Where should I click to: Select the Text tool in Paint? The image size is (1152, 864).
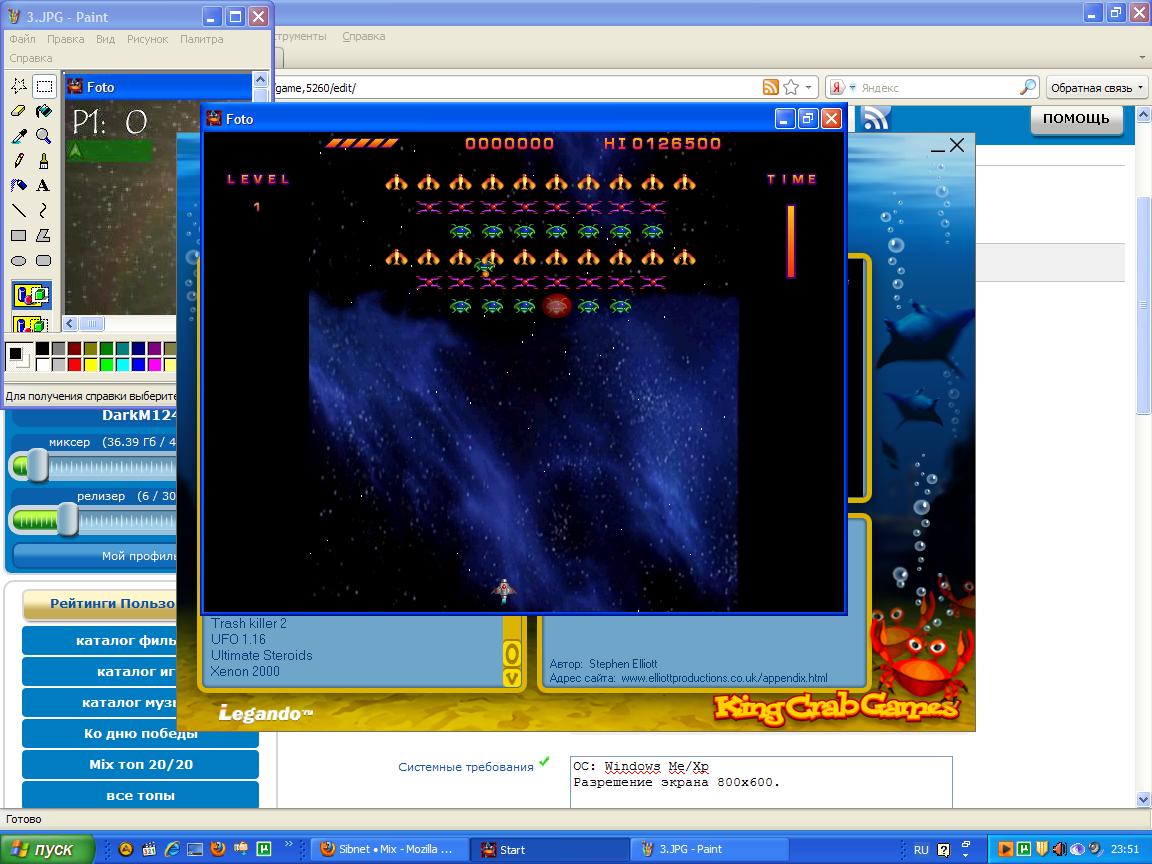tap(44, 186)
